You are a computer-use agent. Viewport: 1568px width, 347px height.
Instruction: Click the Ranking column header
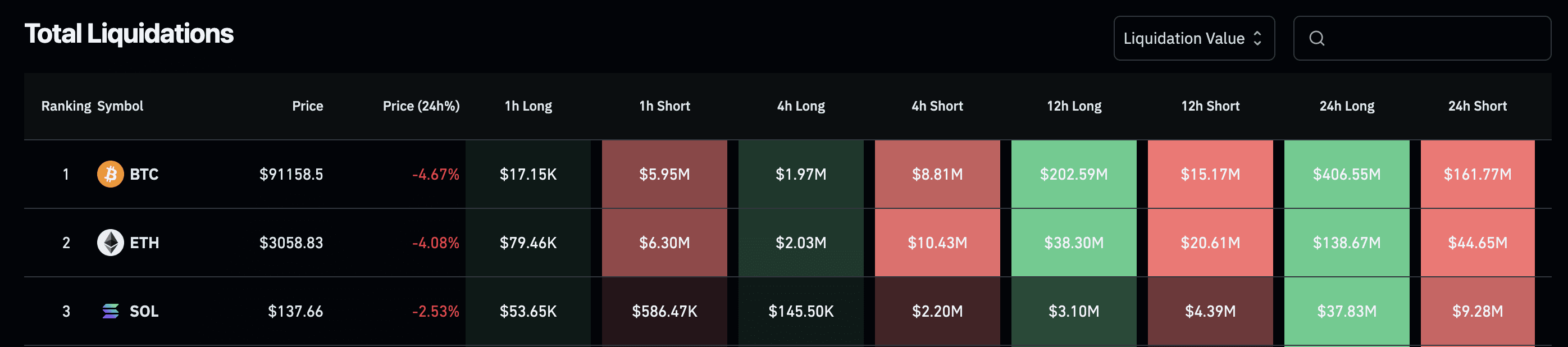tap(66, 106)
